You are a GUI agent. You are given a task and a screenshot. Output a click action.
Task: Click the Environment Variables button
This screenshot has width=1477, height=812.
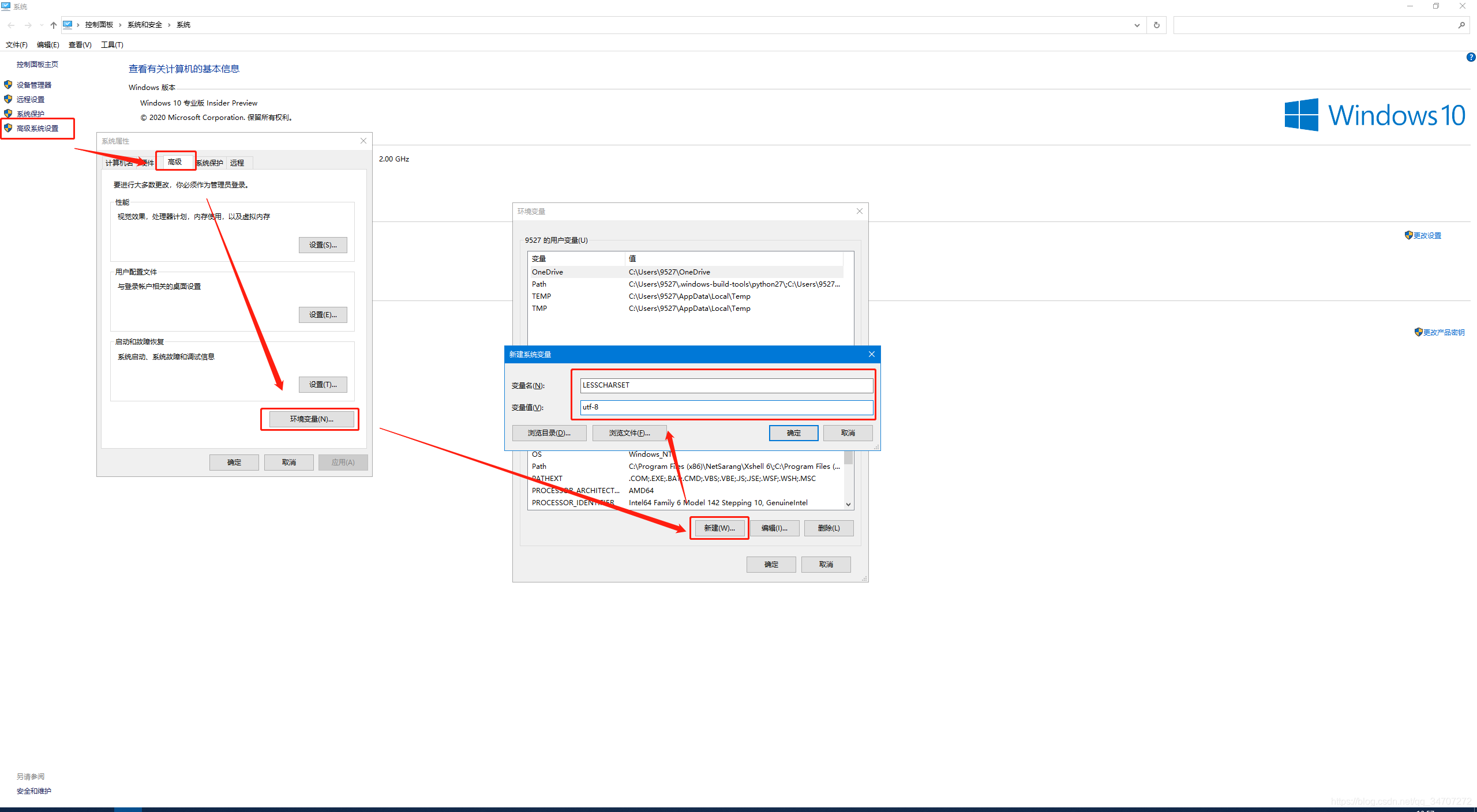tap(312, 419)
